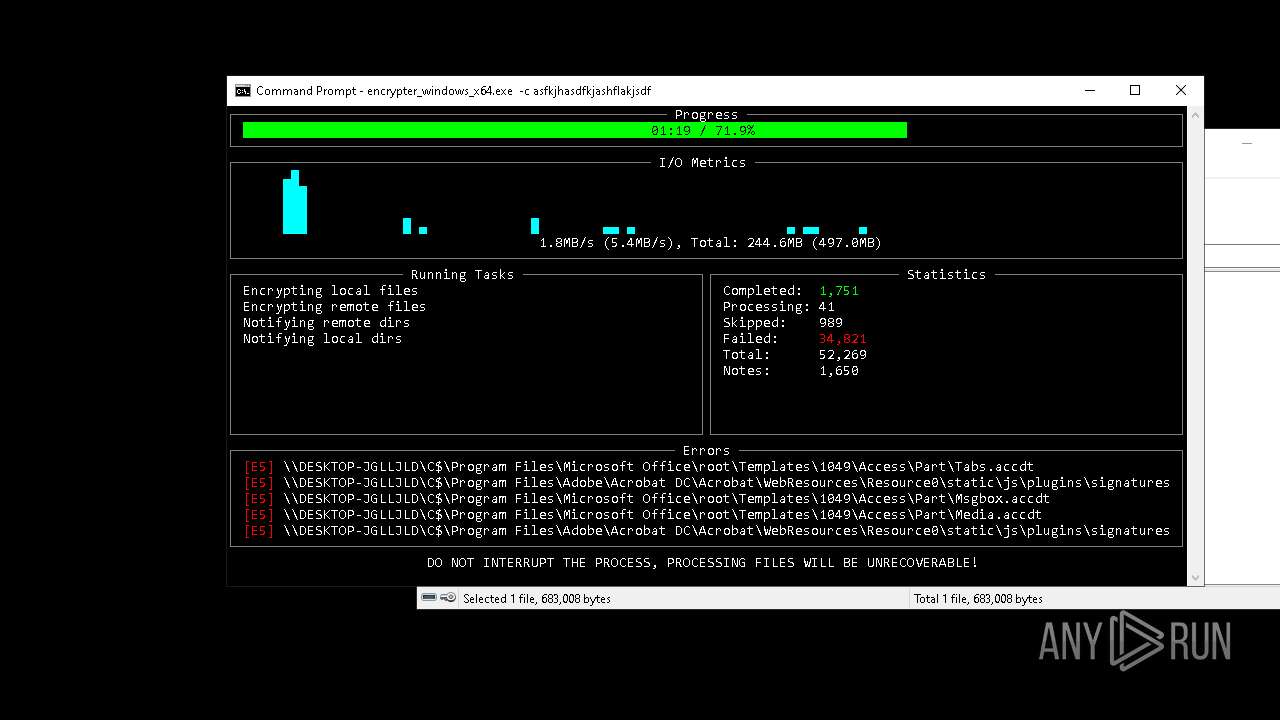Click the I/O throughput text 1.8MB/s

[567, 243]
